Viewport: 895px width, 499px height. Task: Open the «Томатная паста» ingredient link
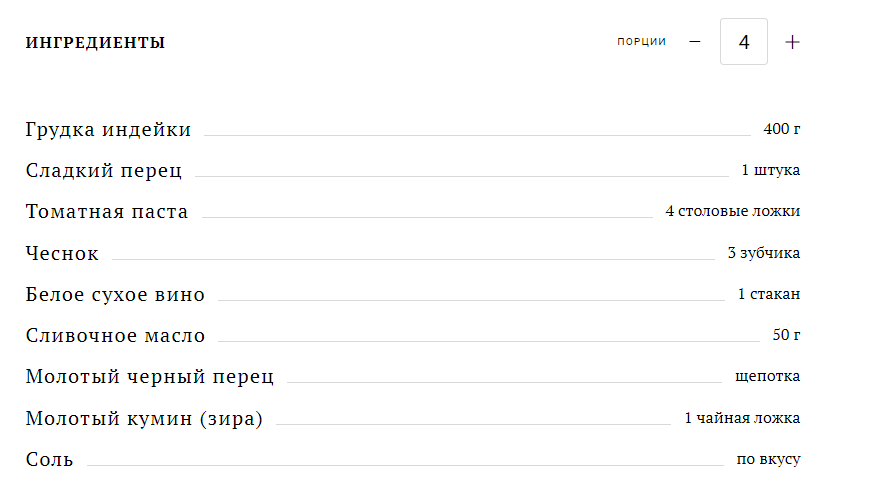coord(107,212)
